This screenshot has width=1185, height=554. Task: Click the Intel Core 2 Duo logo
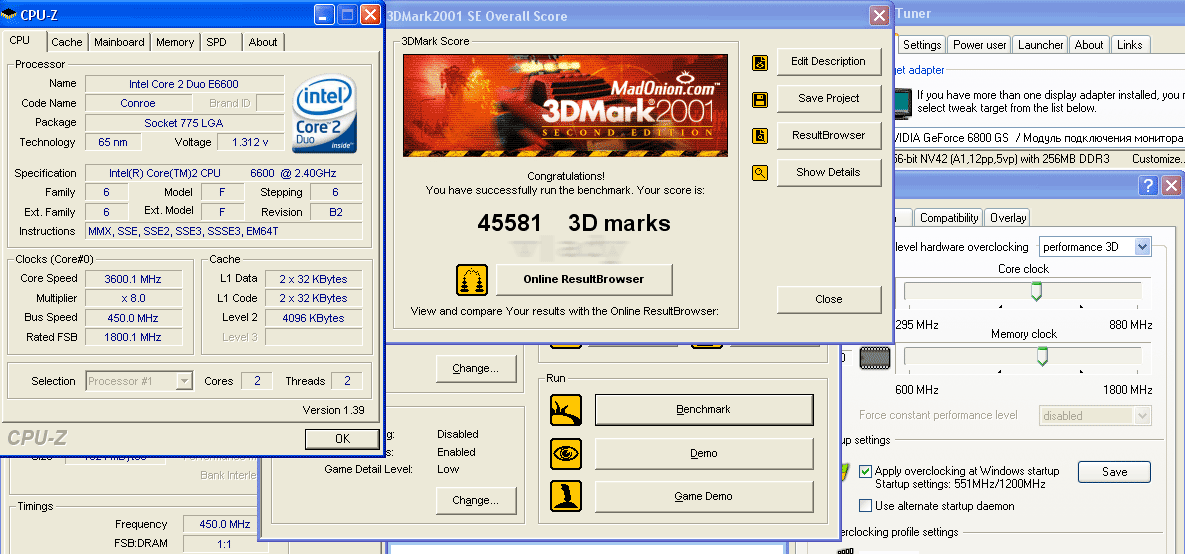pos(325,113)
